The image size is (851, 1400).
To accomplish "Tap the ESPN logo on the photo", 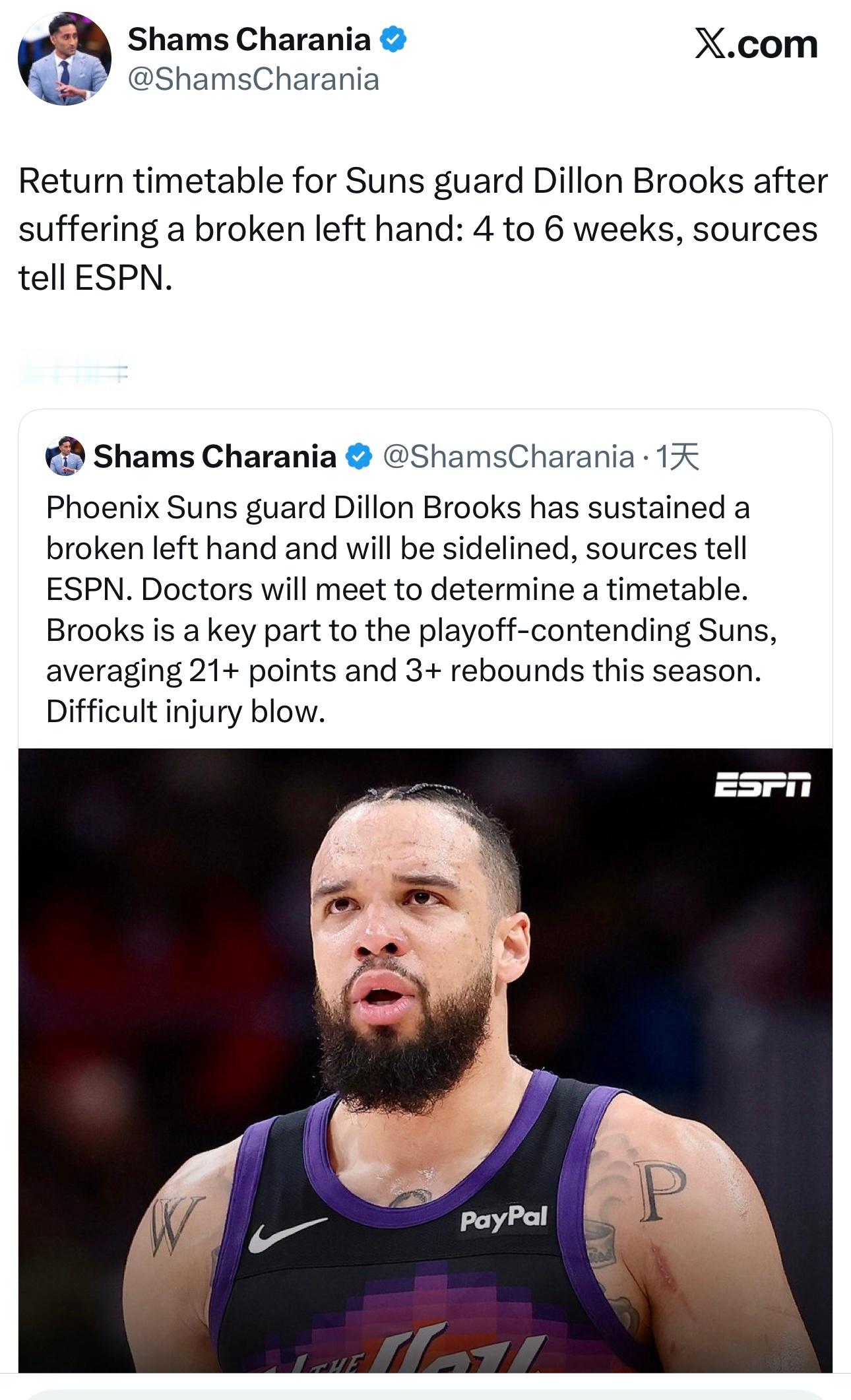I will (x=763, y=784).
